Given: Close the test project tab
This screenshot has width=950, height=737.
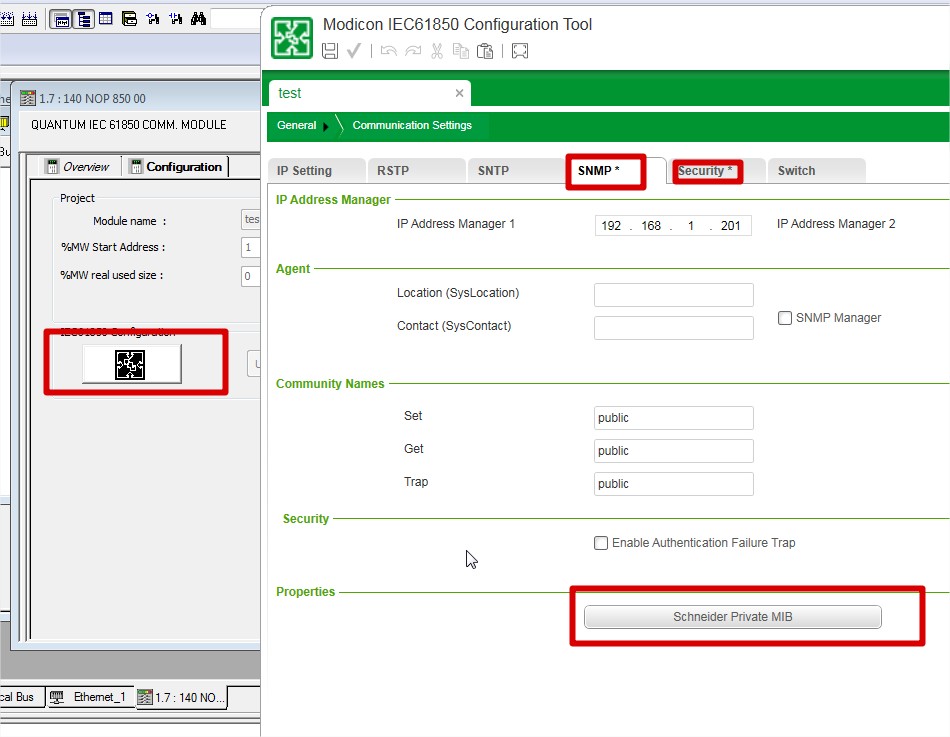Looking at the screenshot, I should coord(459,93).
